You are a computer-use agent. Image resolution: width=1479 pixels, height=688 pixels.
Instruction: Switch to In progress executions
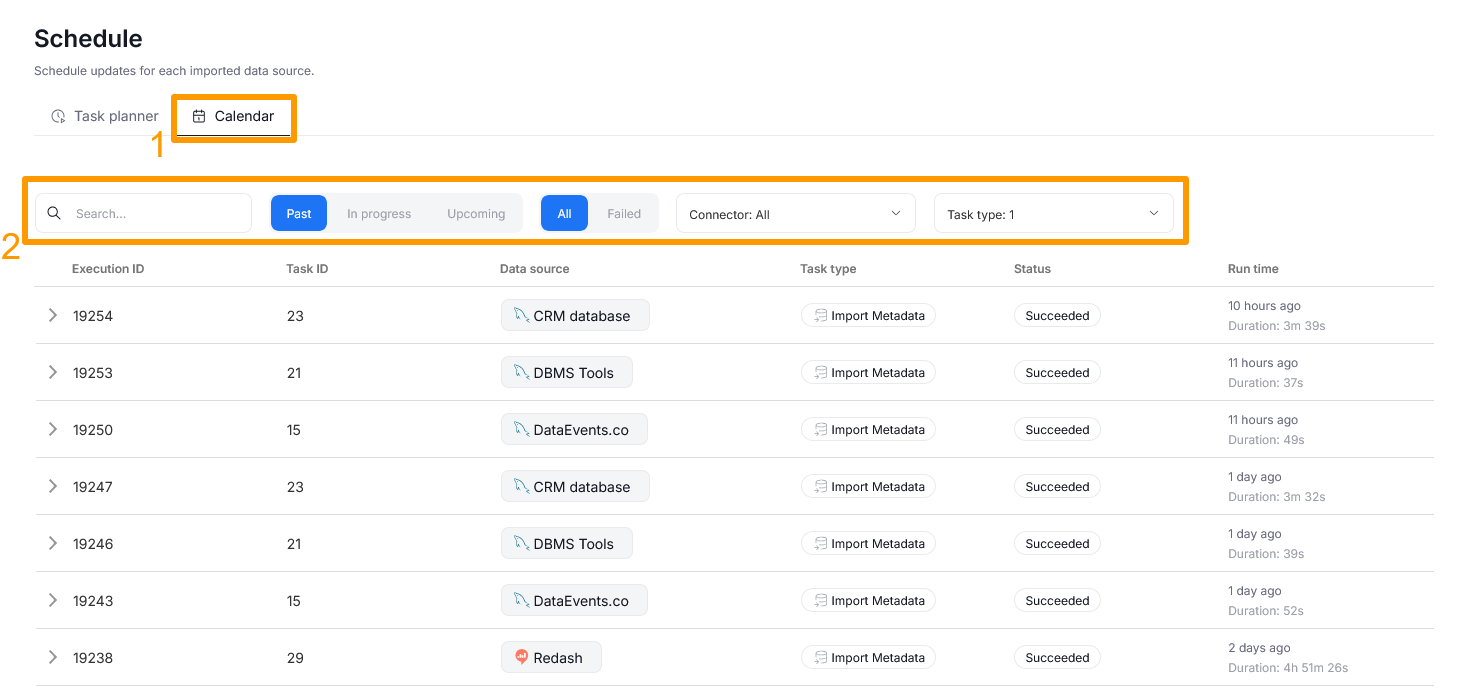379,213
